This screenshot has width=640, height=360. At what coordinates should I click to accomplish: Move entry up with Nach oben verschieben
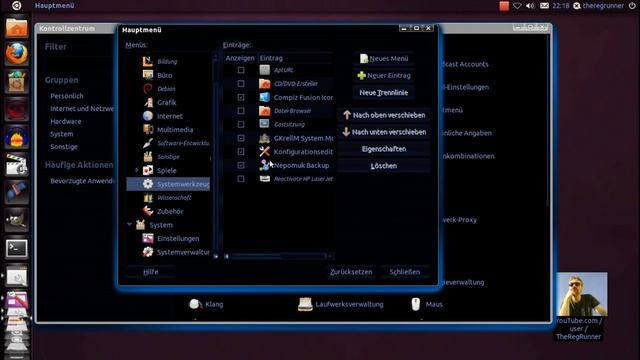(x=384, y=115)
